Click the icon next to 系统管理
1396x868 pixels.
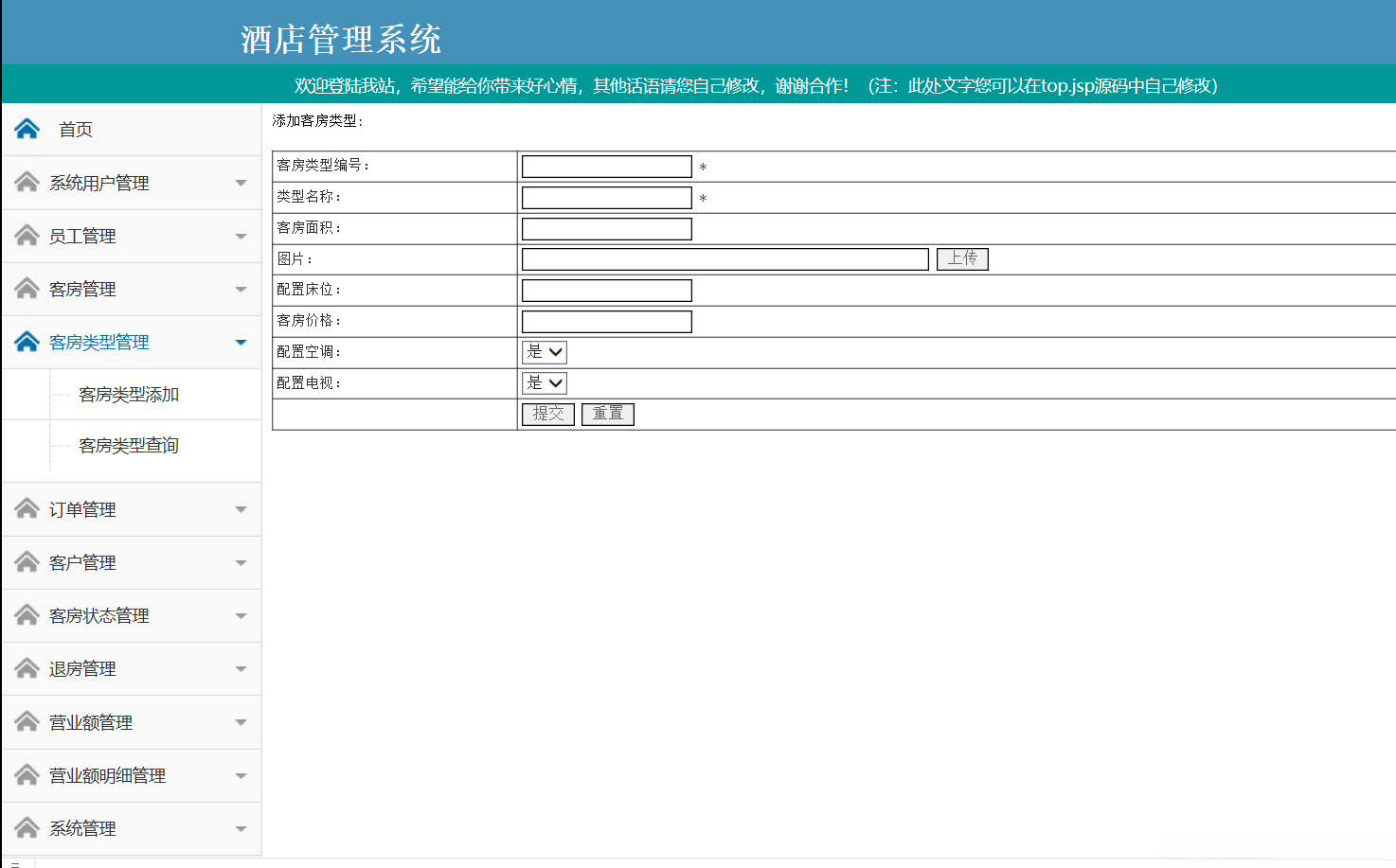[x=26, y=827]
